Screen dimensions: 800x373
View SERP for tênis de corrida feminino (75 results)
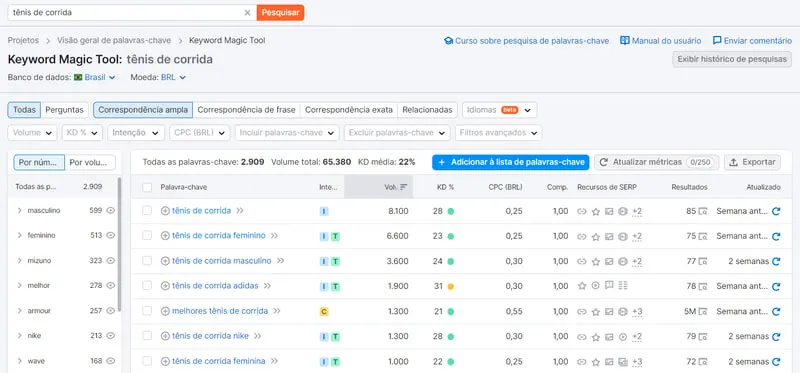(x=703, y=236)
